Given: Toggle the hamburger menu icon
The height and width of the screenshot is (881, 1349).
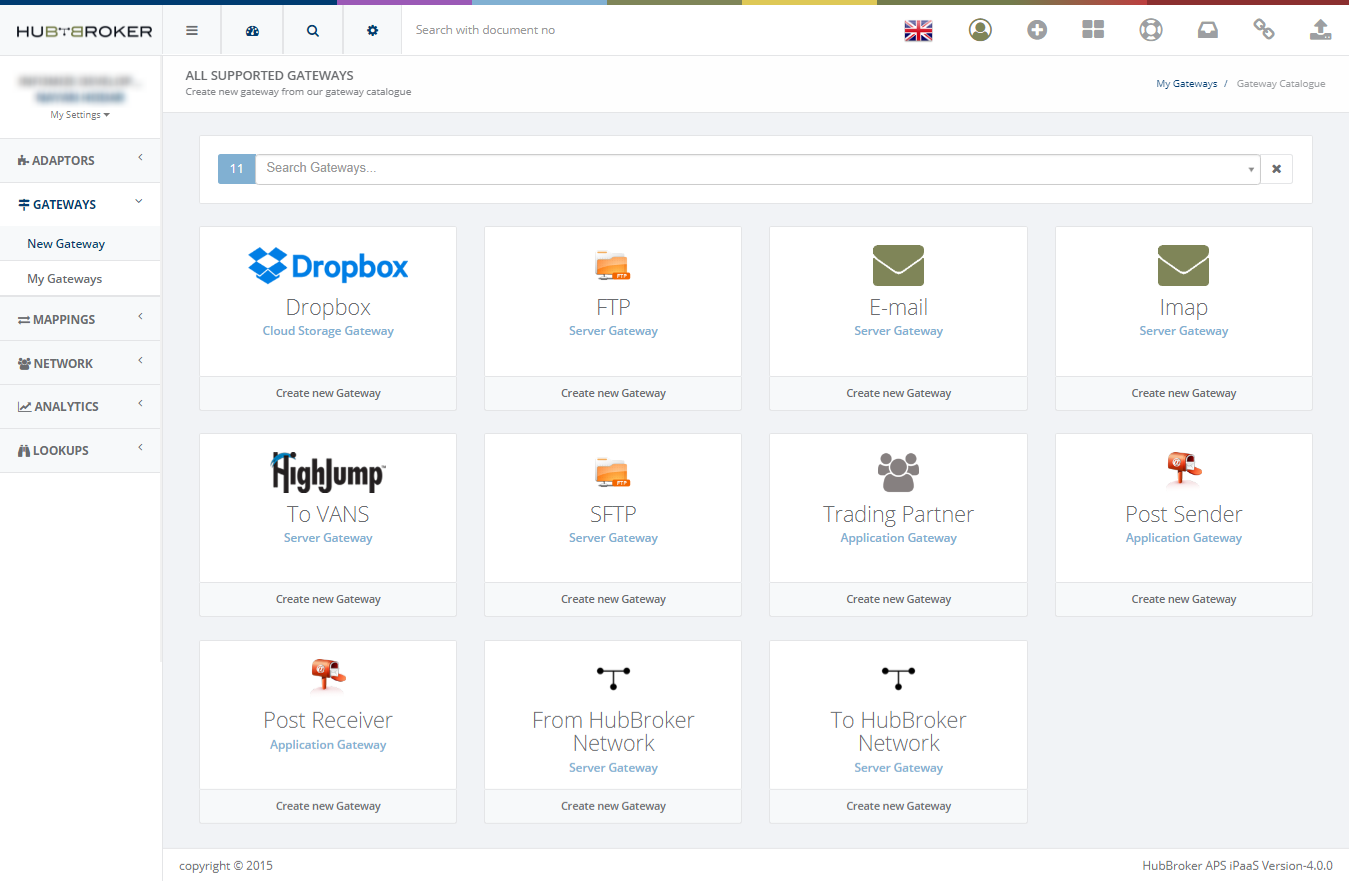Looking at the screenshot, I should click(192, 30).
